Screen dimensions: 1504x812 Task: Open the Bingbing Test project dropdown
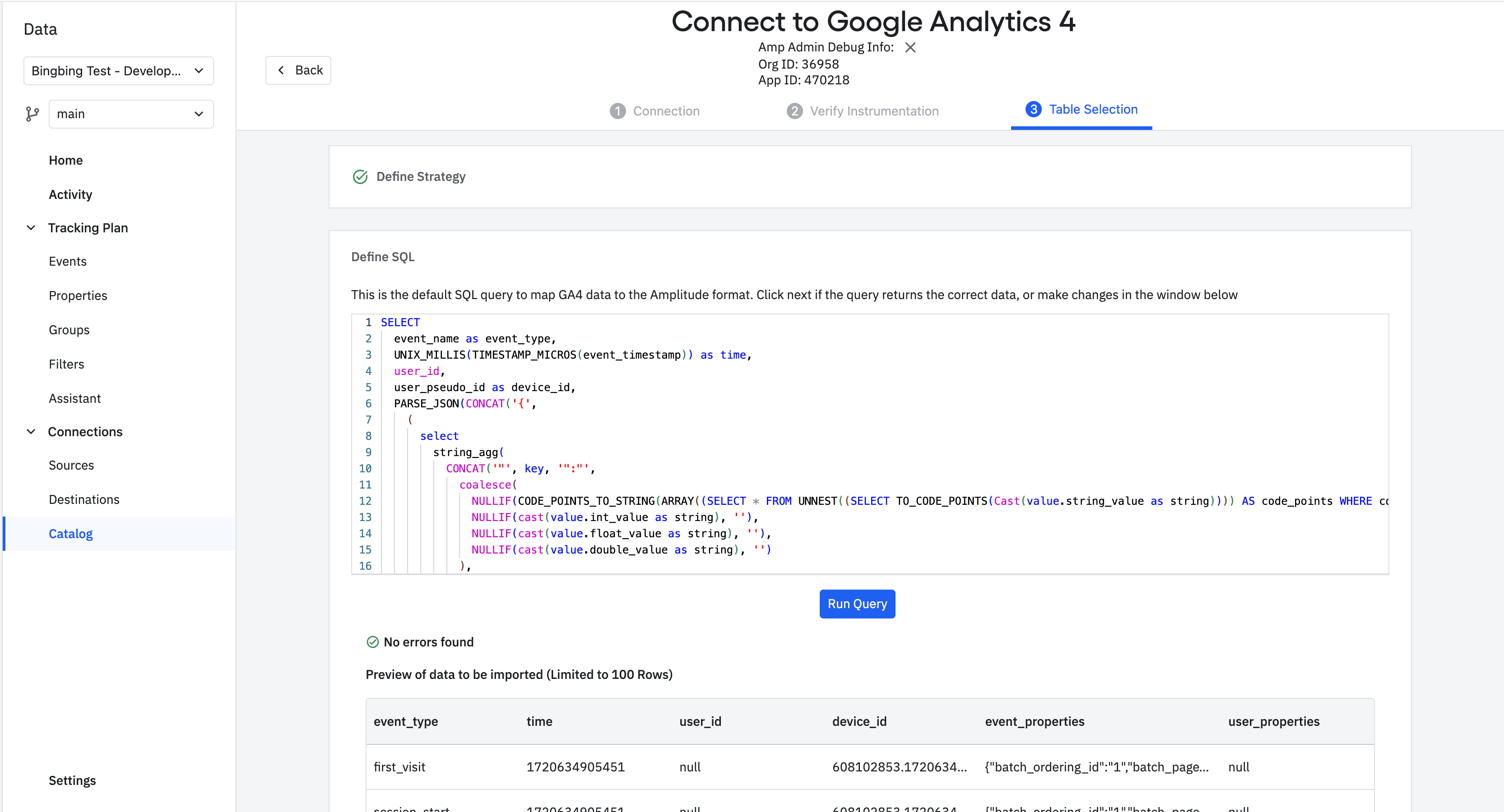pyautogui.click(x=119, y=70)
